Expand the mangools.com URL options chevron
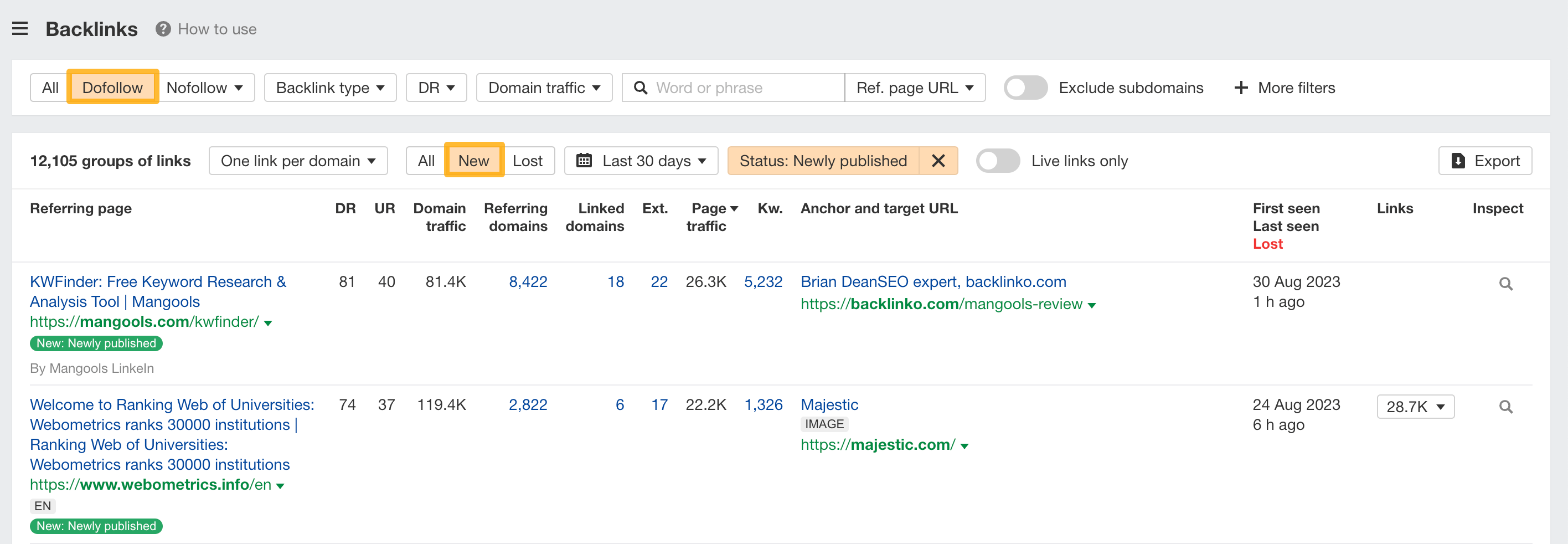Screen dimensions: 1568x544 coord(268,323)
